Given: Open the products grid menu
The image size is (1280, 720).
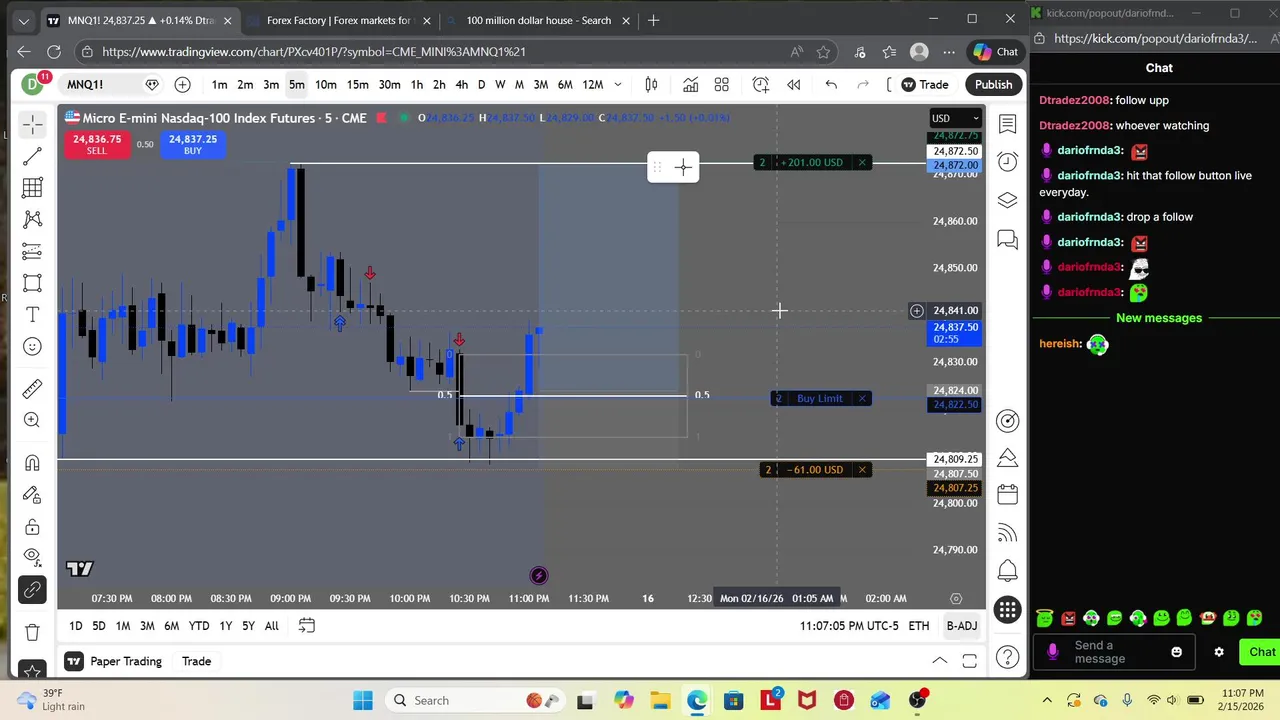Looking at the screenshot, I should pos(1007,610).
